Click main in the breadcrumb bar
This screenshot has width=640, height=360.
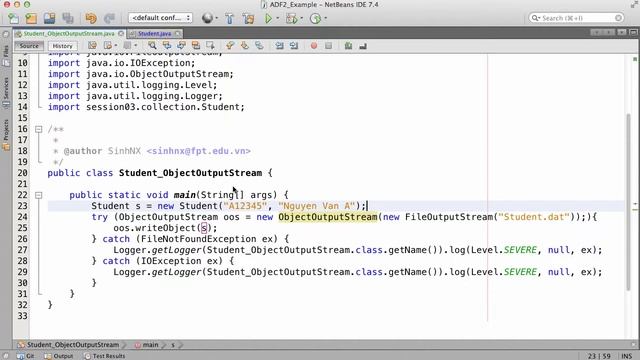(x=147, y=345)
